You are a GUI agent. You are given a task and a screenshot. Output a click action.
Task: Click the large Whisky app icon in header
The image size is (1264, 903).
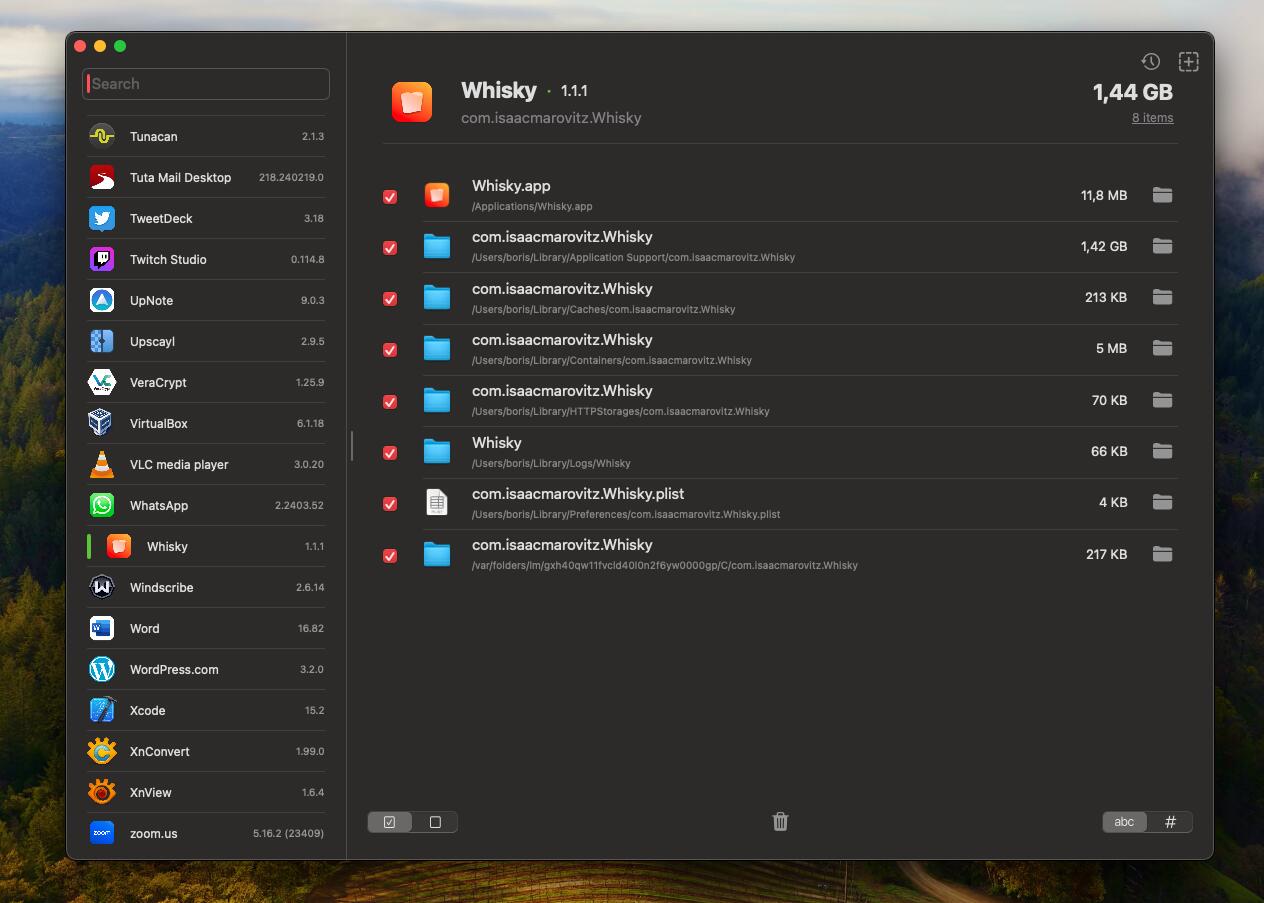(412, 102)
